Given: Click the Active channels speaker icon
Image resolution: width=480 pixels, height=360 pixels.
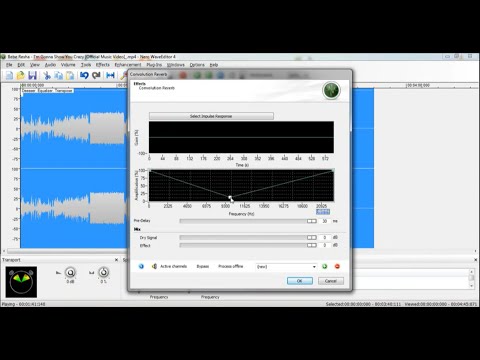Looking at the screenshot, I should point(154,266).
